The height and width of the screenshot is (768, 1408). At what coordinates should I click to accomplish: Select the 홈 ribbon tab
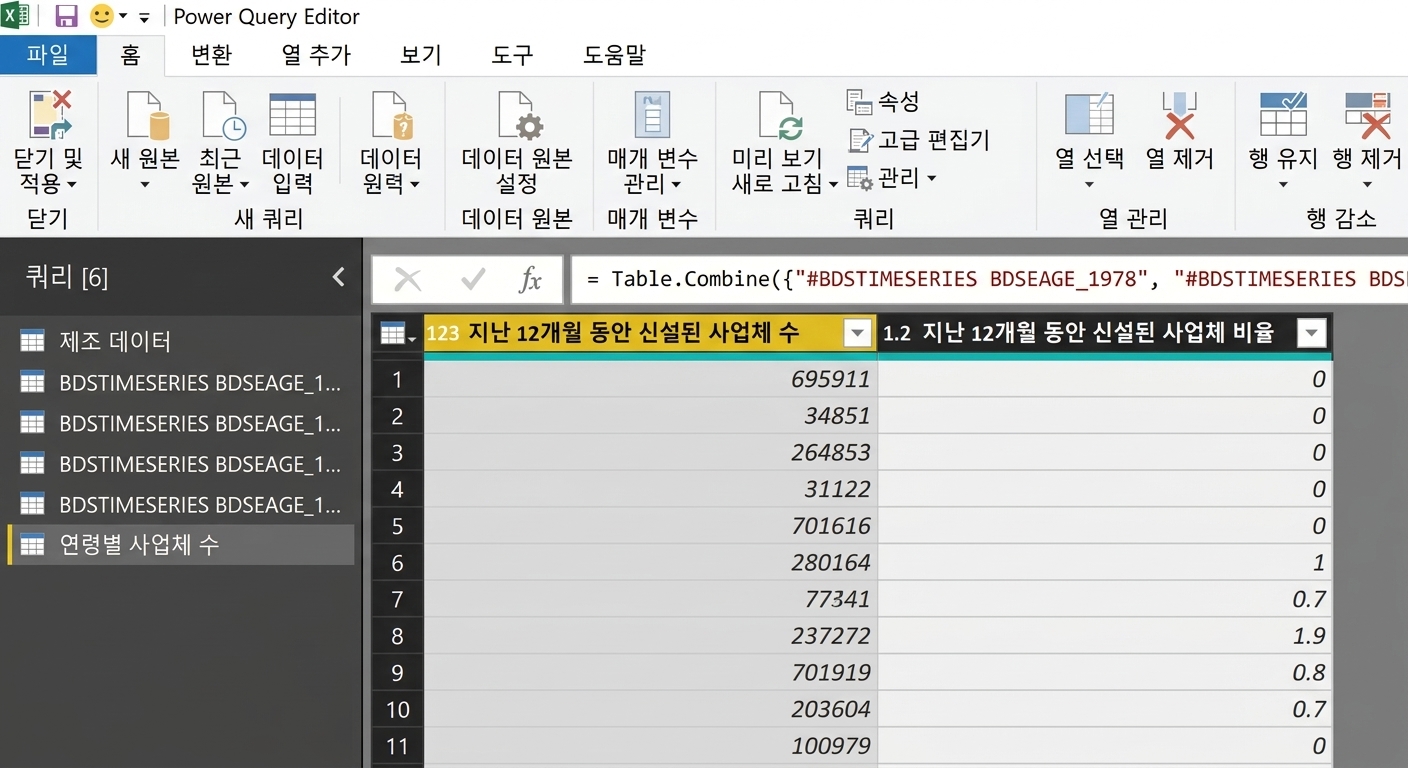(x=131, y=55)
